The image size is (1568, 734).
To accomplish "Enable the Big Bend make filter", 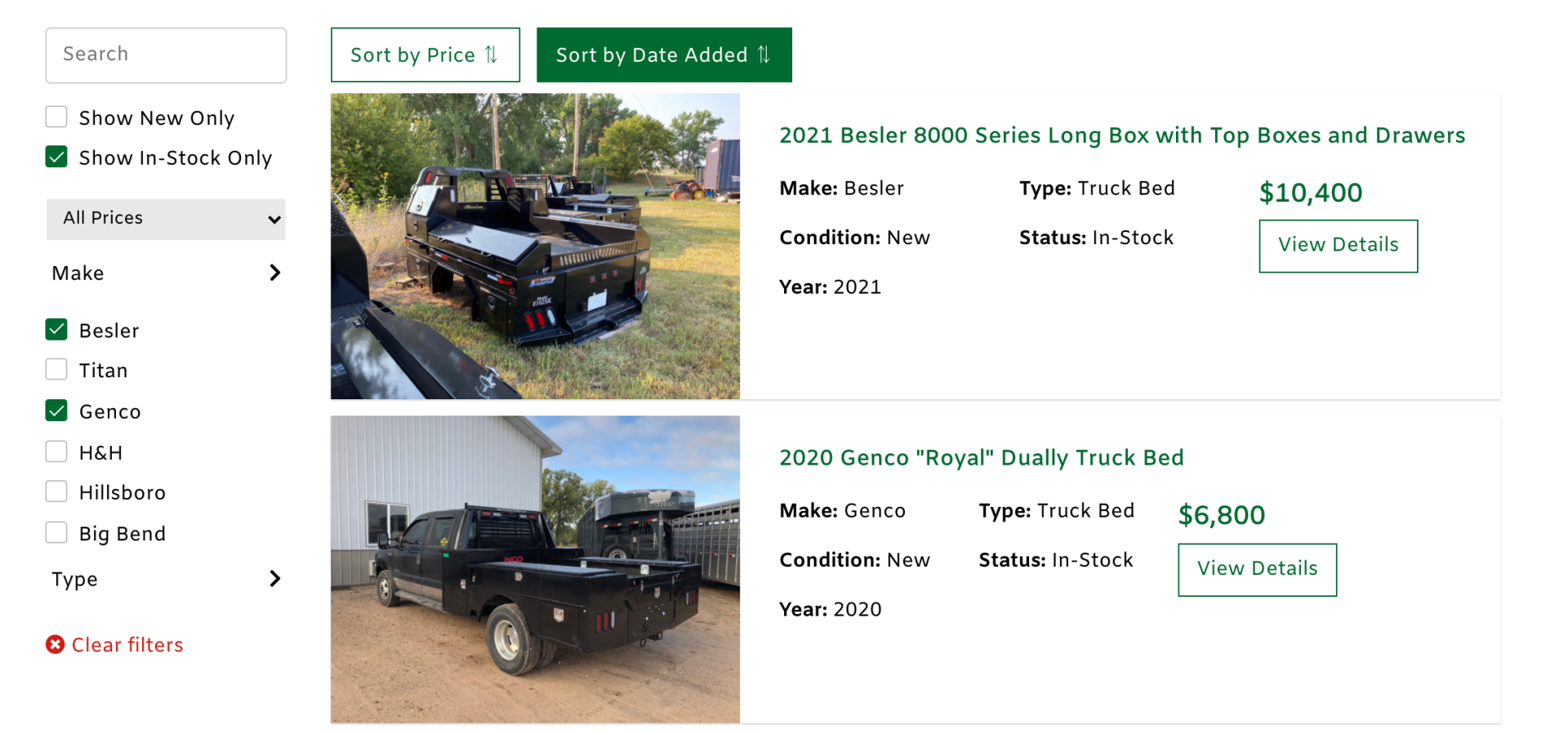I will (56, 532).
